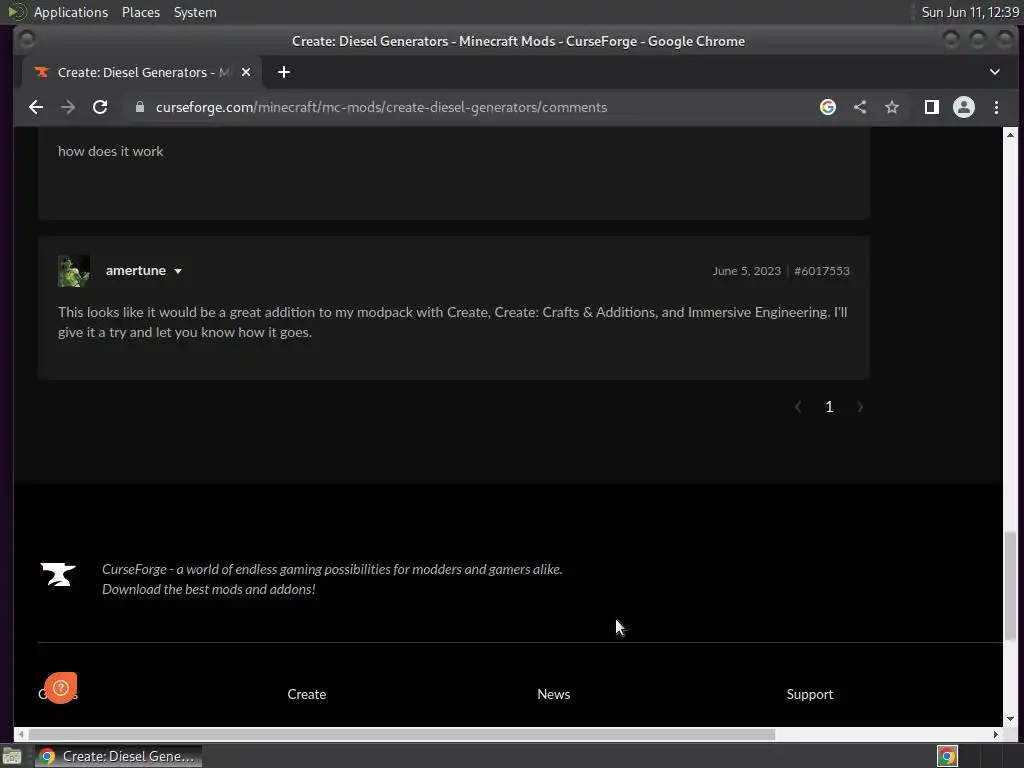Click the clock showing Sun Jun 11, 12:39

click(x=970, y=12)
